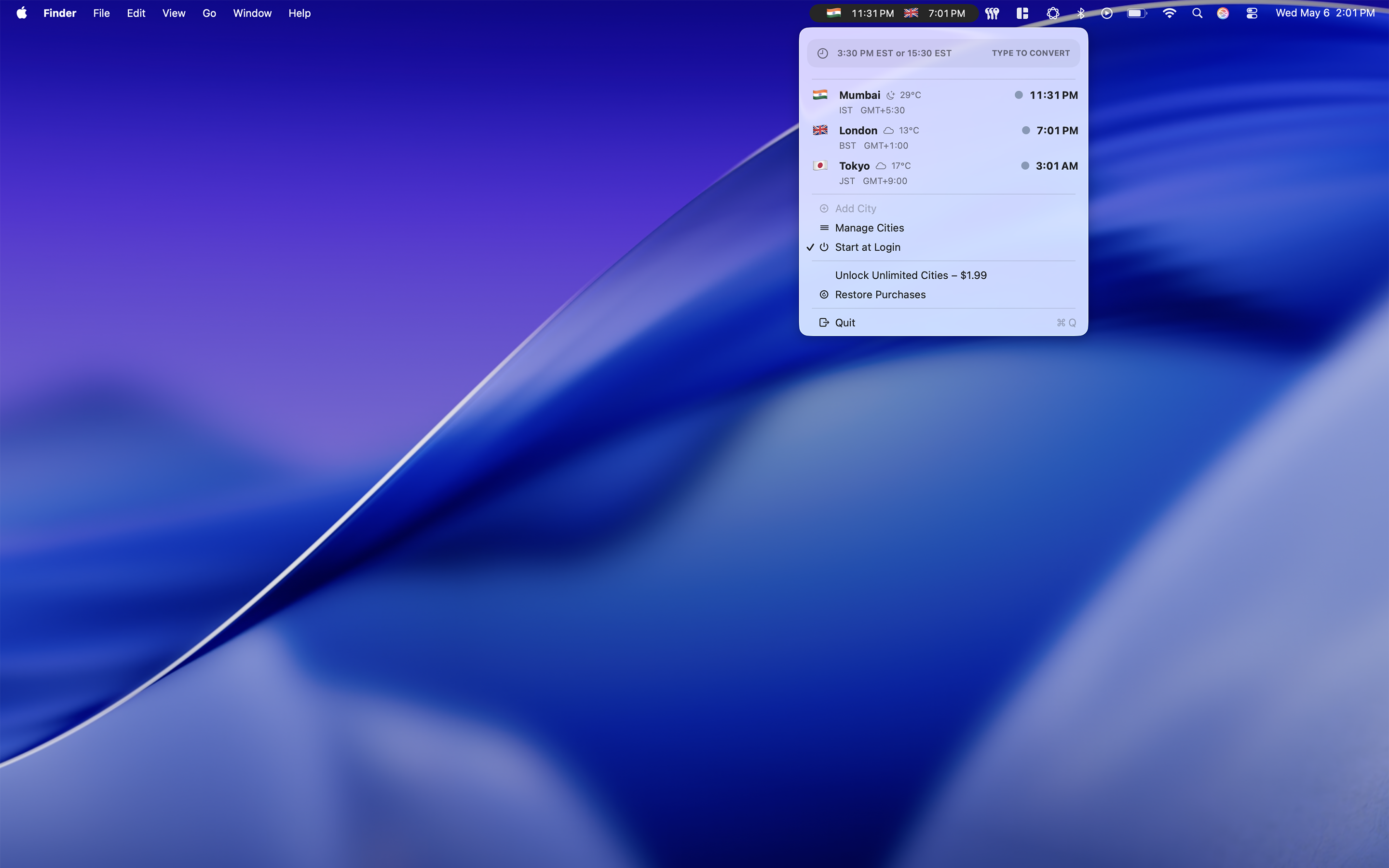The height and width of the screenshot is (868, 1389).
Task: Click the moon weather icon next to Mumbai
Action: (890, 95)
